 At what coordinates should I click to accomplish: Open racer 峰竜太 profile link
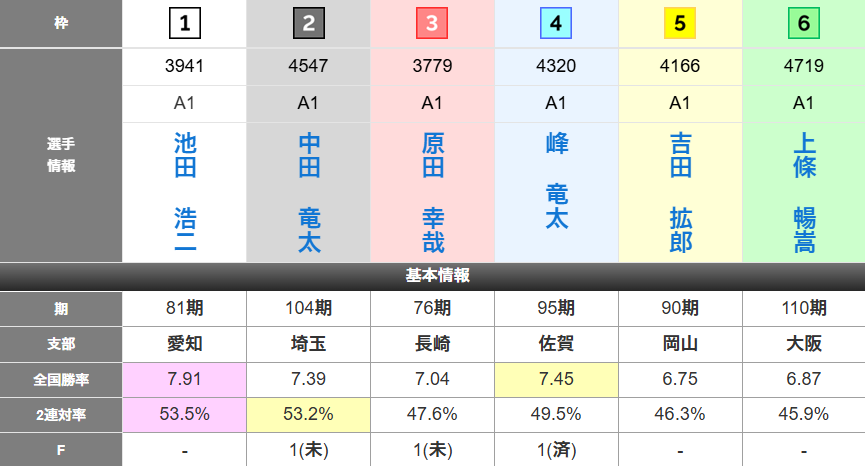[556, 182]
